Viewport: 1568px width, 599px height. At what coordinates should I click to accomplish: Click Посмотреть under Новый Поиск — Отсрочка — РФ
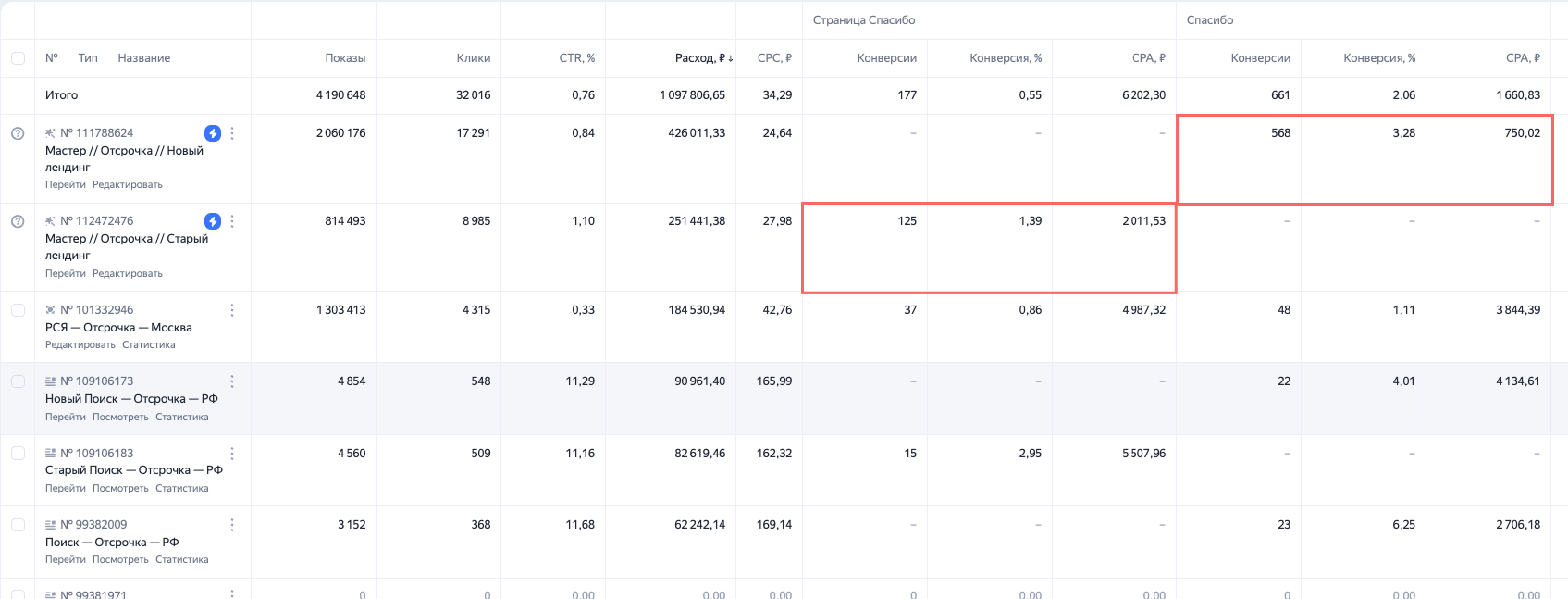pyautogui.click(x=120, y=418)
